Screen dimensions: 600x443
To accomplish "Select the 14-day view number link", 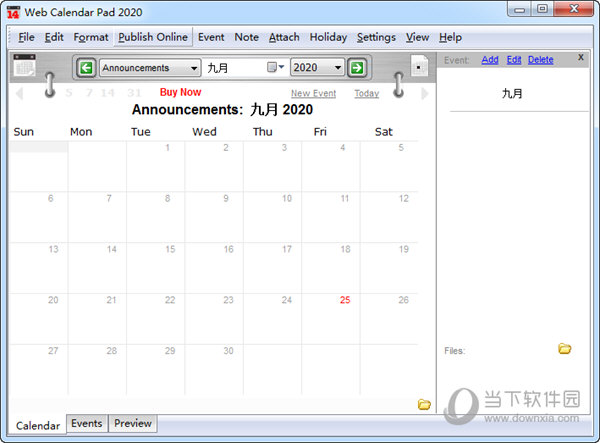I will tap(108, 93).
